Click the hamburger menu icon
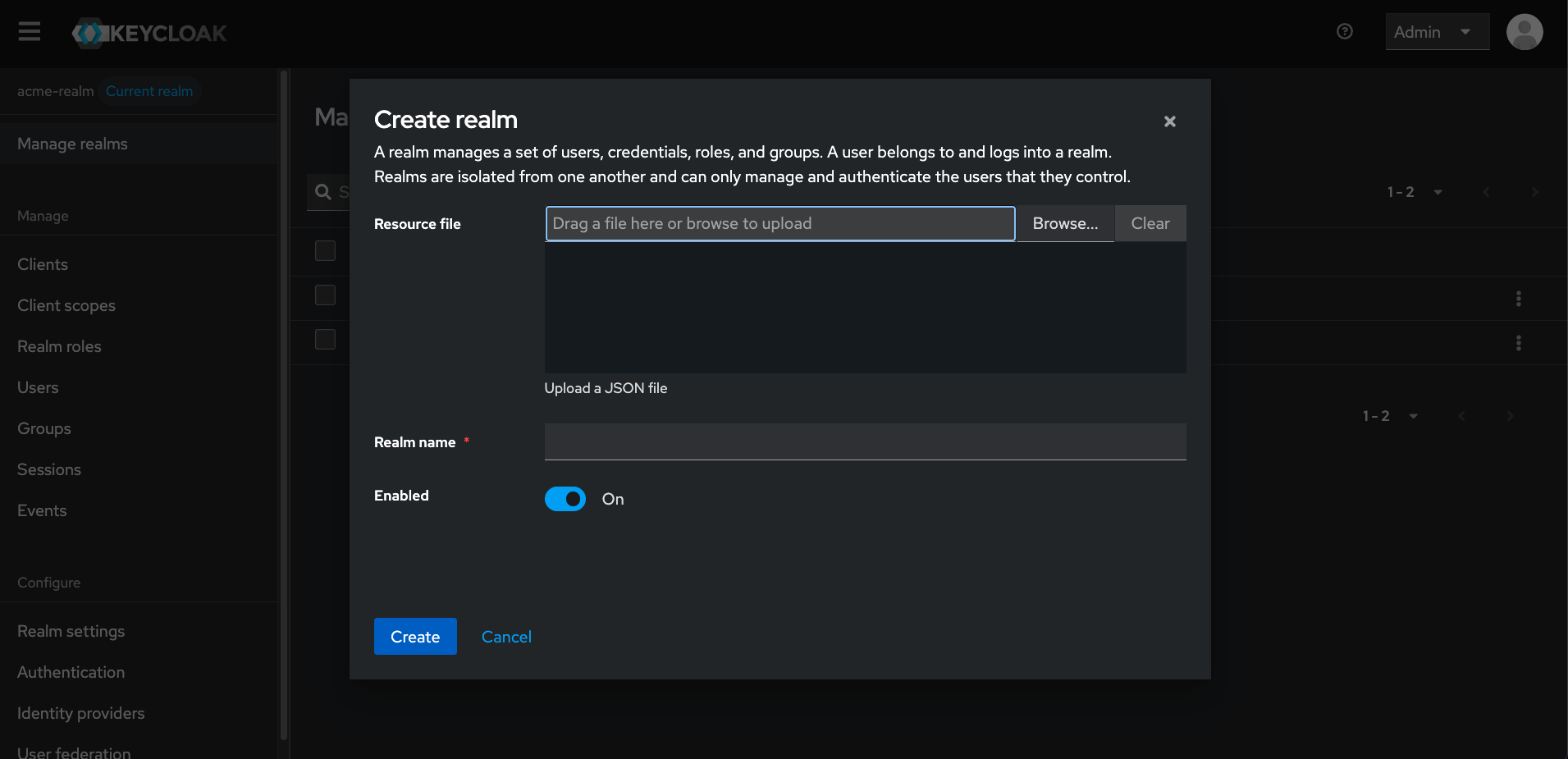The image size is (1568, 759). click(x=30, y=32)
